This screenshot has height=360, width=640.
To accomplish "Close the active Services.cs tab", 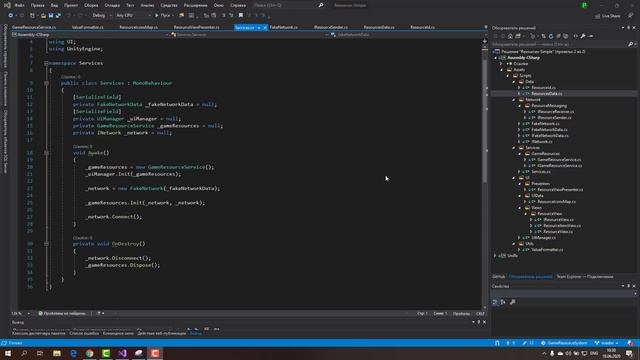I will (x=264, y=27).
